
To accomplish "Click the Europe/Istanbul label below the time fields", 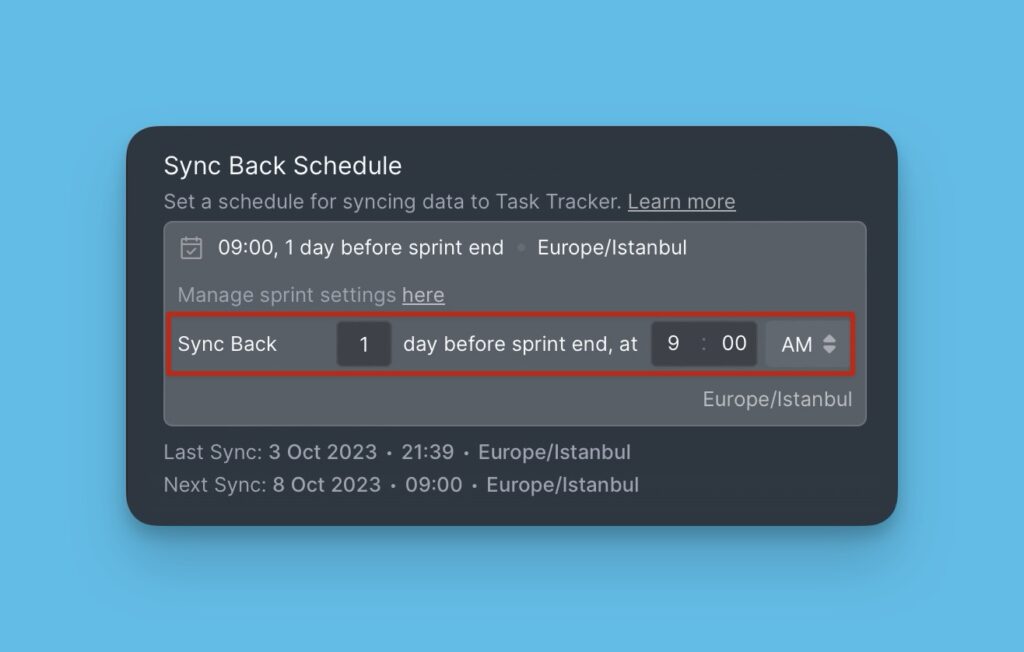I will pos(777,399).
